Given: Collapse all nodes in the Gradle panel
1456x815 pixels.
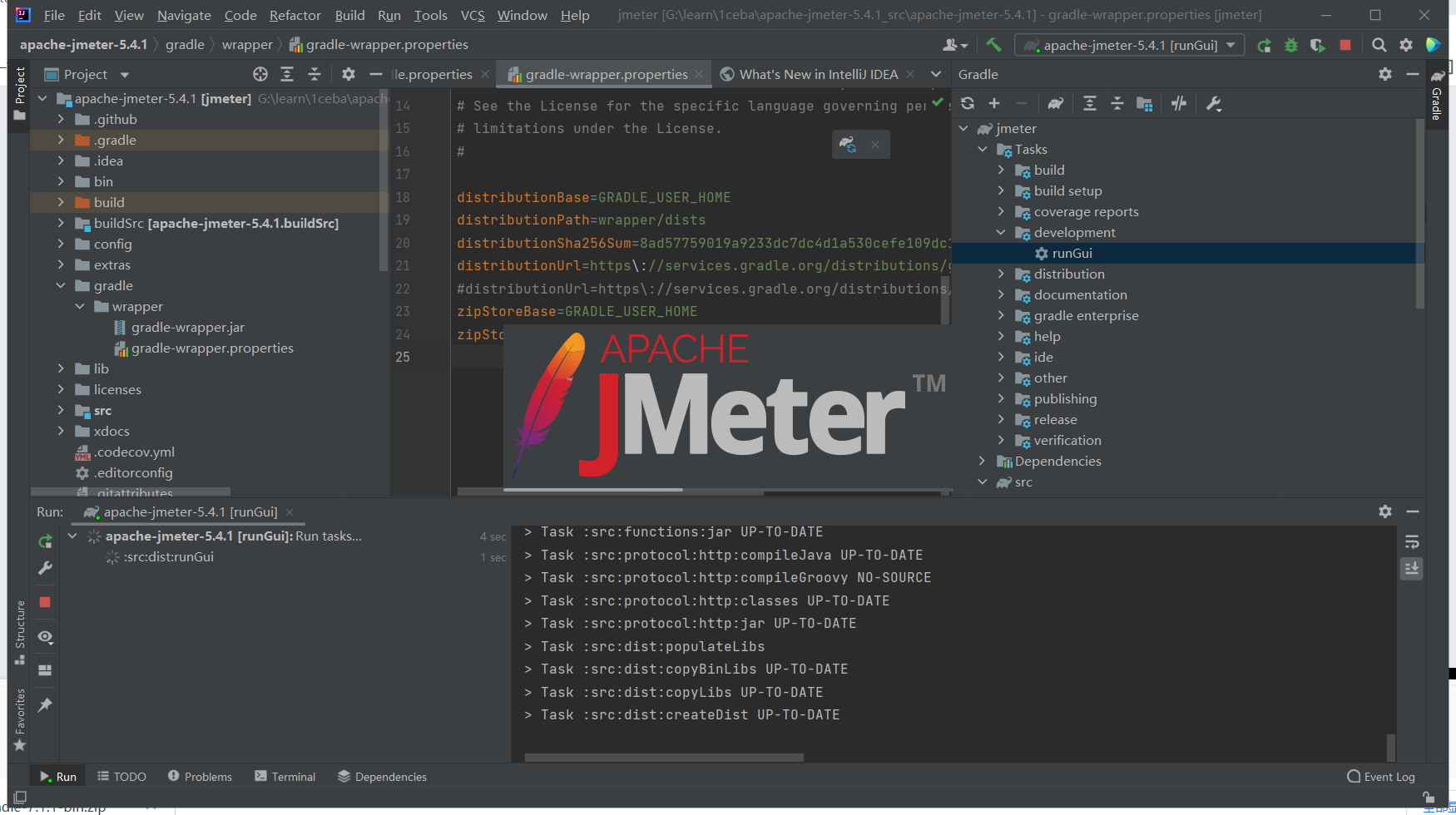Looking at the screenshot, I should click(x=1117, y=103).
